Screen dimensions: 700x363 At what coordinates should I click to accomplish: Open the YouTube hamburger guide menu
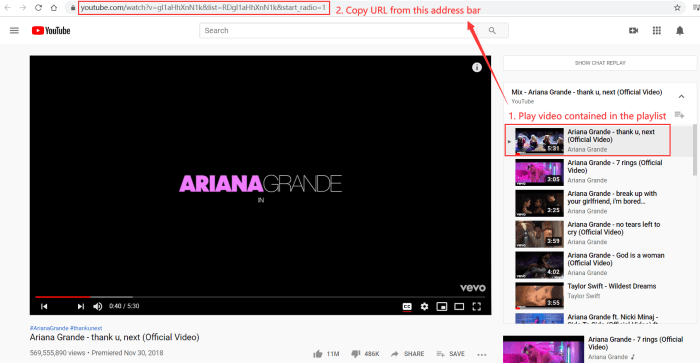click(14, 30)
